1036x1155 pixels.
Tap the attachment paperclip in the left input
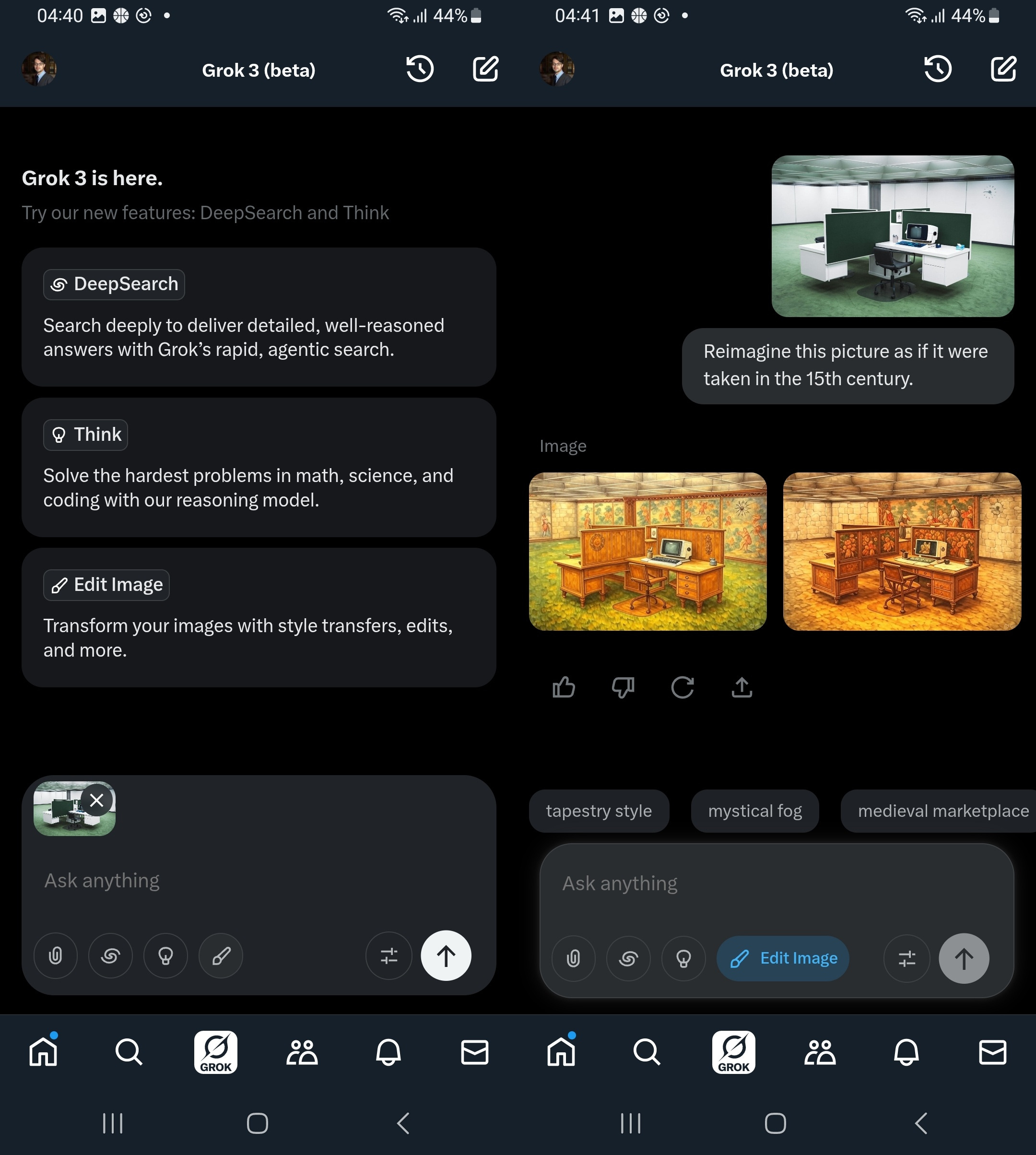click(55, 955)
